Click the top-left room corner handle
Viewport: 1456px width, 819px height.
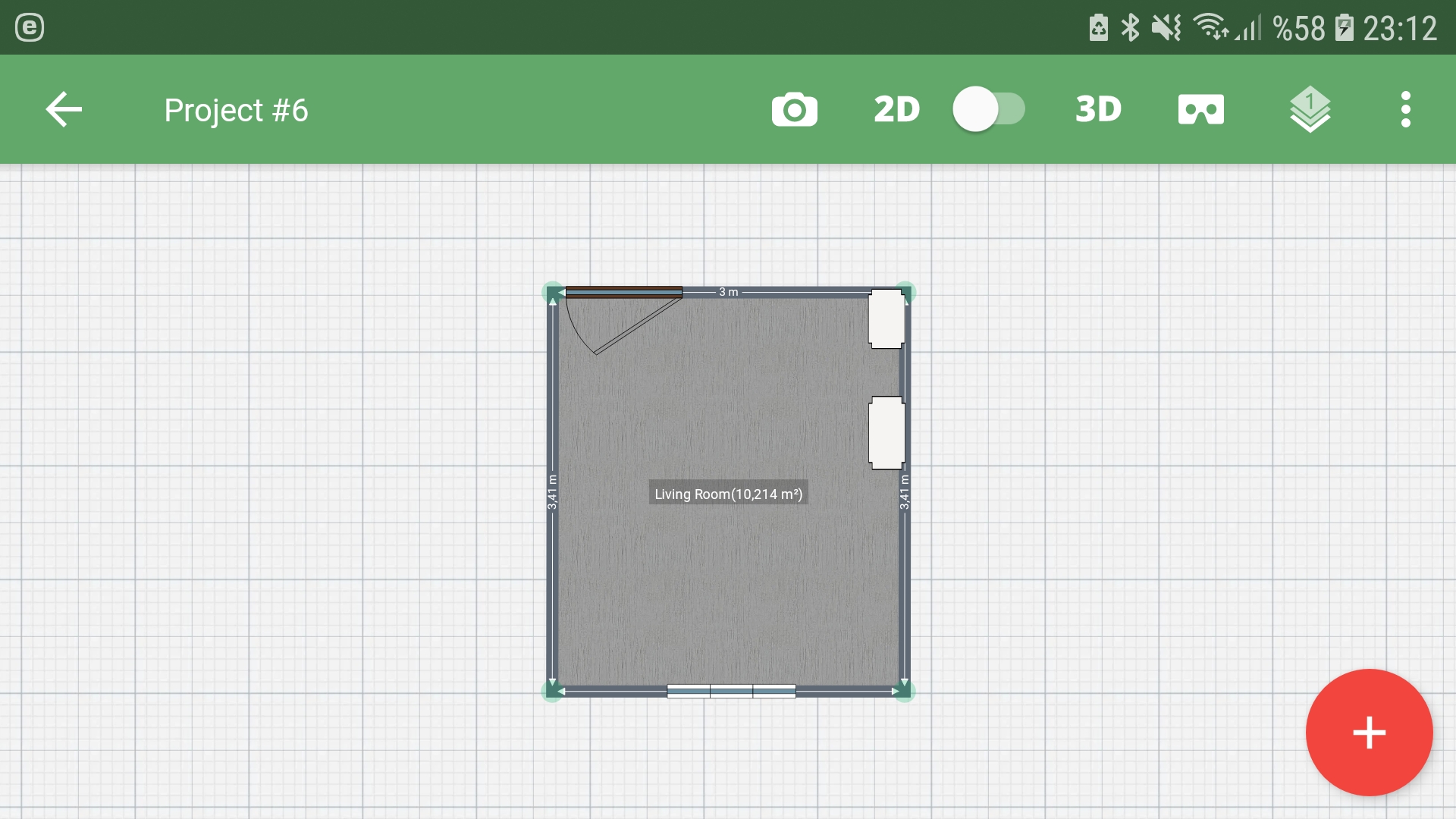[x=553, y=293]
